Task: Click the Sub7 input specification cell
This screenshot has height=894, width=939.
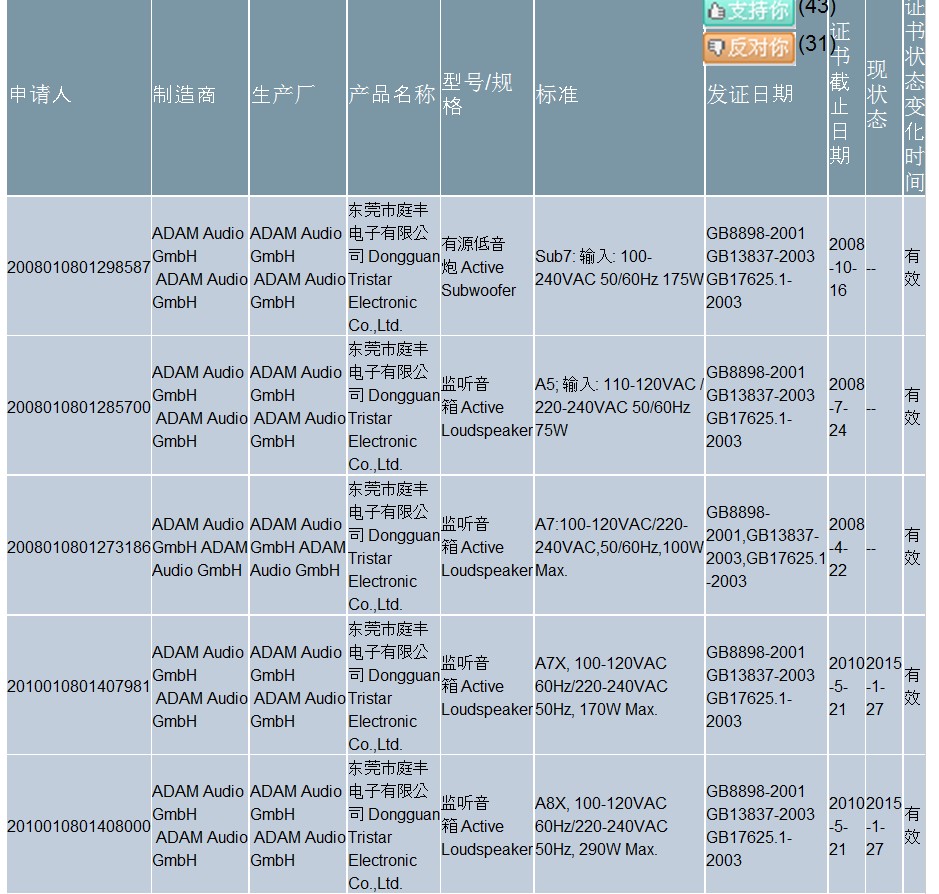Action: (x=619, y=268)
